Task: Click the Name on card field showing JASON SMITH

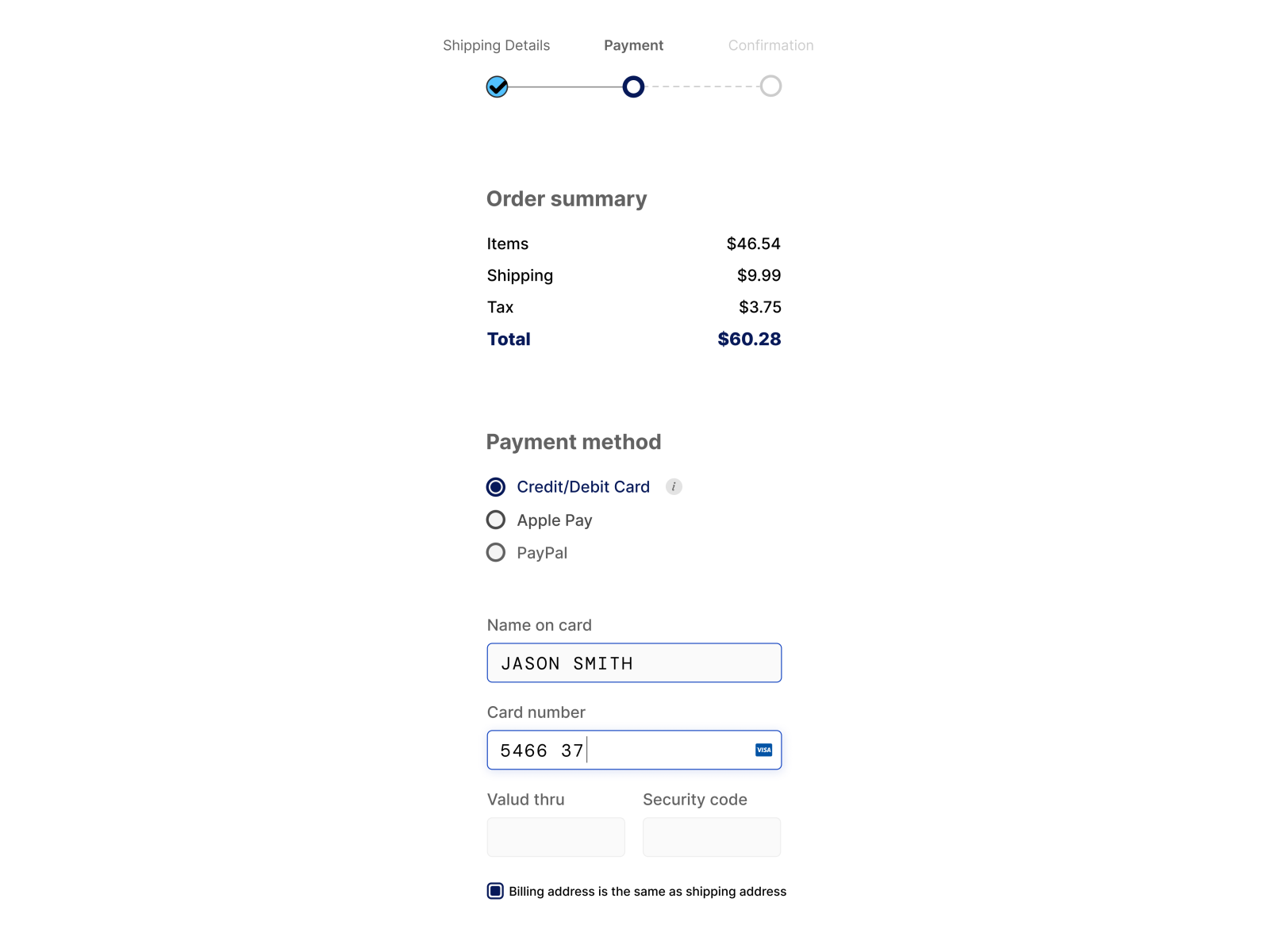Action: point(633,662)
